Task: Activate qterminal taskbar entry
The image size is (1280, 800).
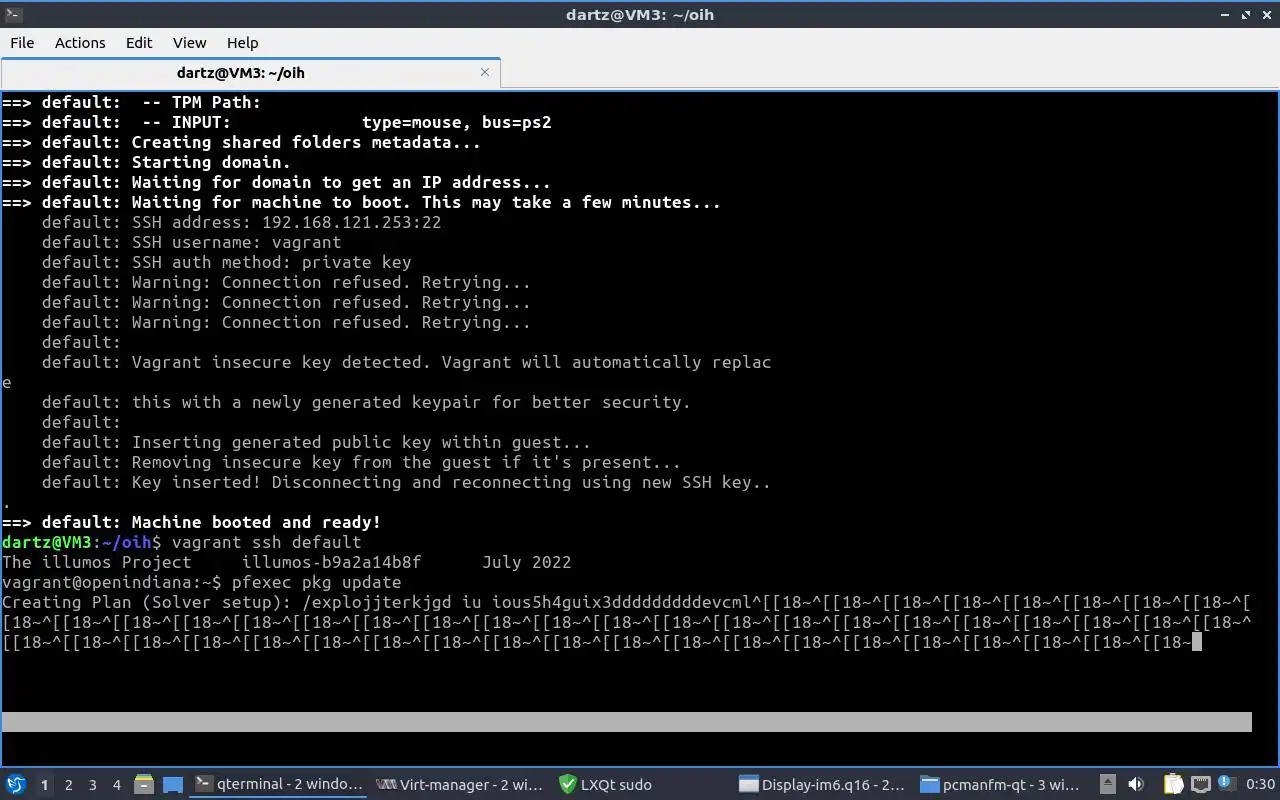Action: click(x=278, y=784)
